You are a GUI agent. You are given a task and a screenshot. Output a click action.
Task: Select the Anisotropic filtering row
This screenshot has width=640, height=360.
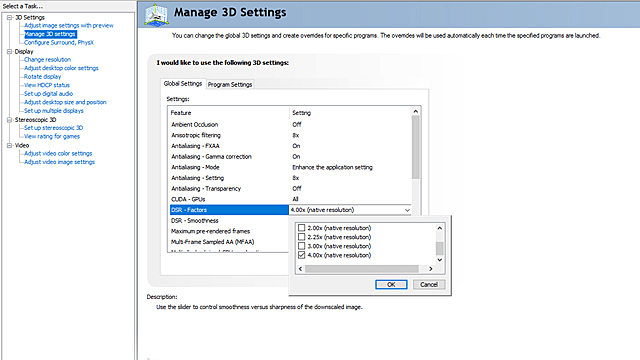(x=290, y=135)
